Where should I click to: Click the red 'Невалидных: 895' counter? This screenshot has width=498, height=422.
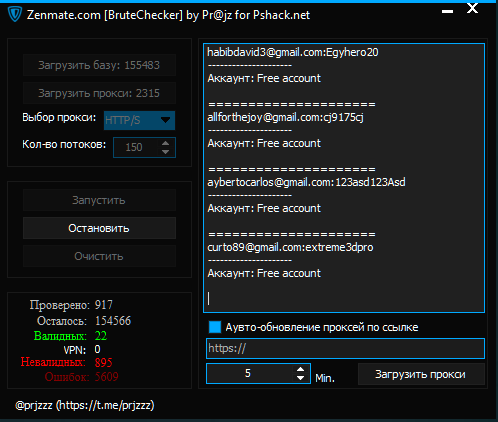67,362
